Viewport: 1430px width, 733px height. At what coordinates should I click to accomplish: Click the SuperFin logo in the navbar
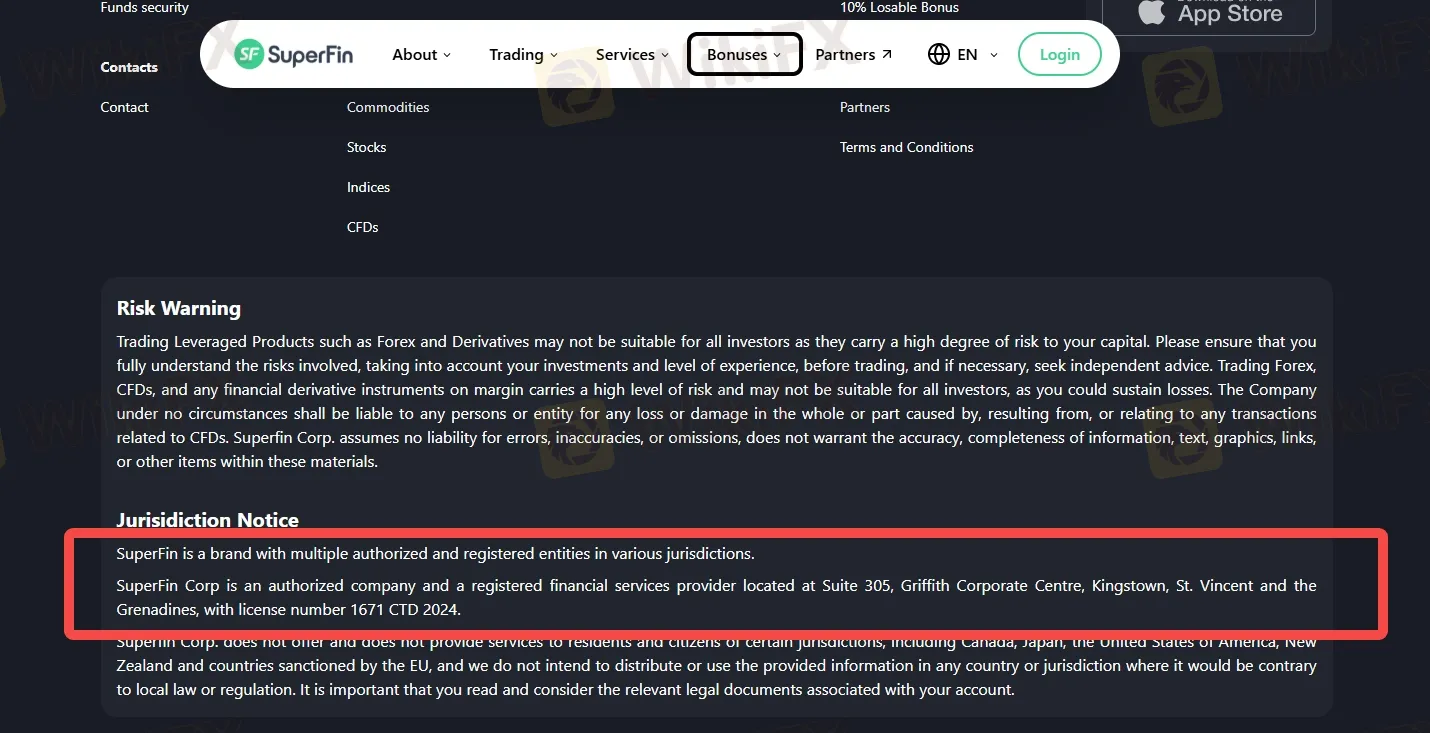(293, 55)
